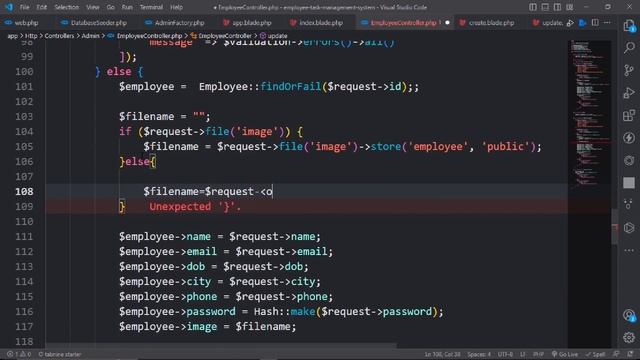Start Go Live server
Image resolution: width=640 pixels, height=360 pixels.
[564, 354]
